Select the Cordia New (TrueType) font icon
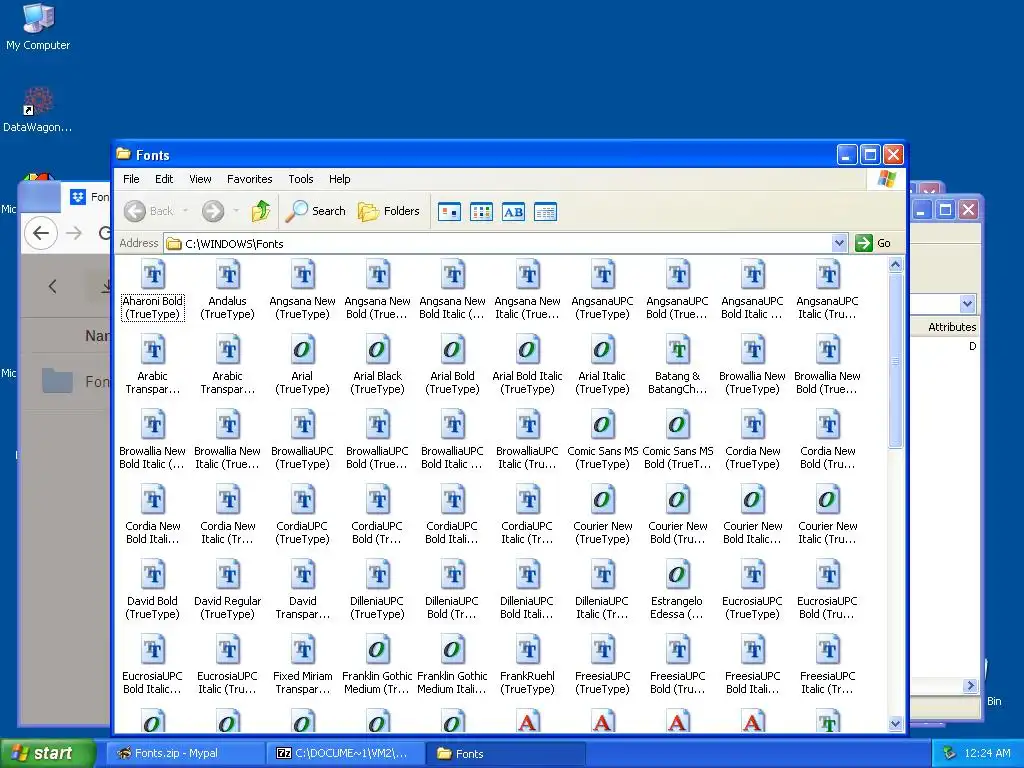This screenshot has width=1024, height=768. 753,425
